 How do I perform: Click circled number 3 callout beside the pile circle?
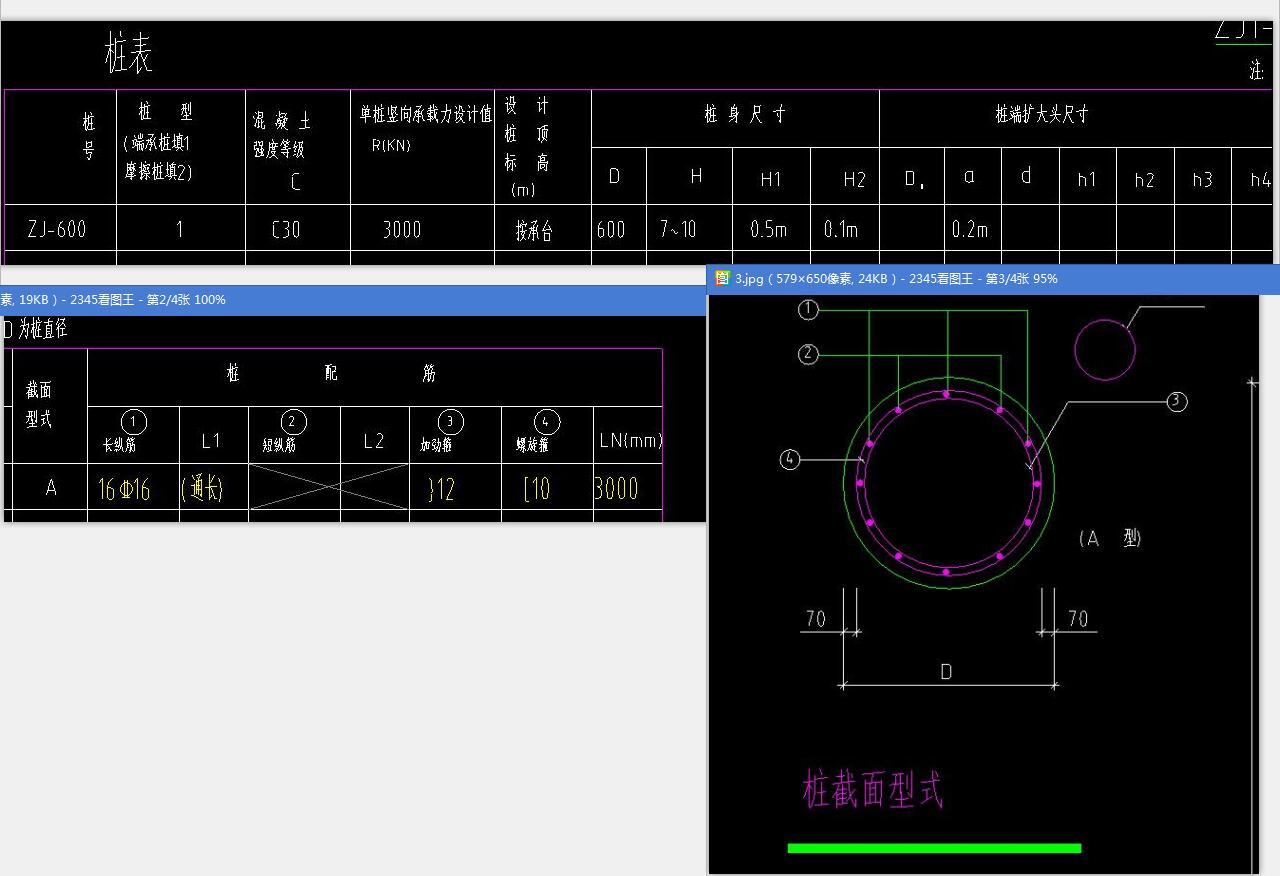[x=1177, y=402]
